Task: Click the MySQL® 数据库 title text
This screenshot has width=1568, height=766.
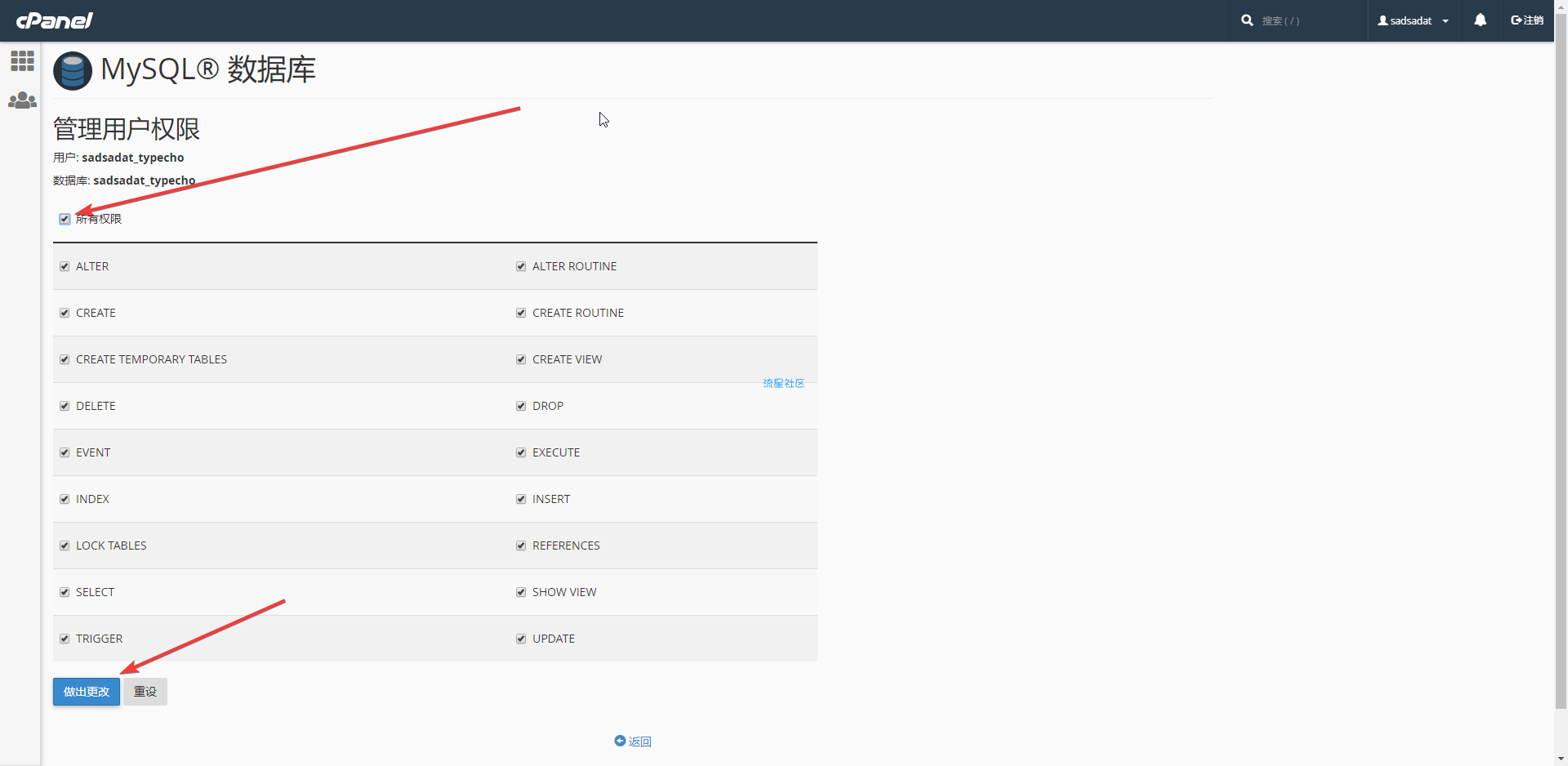Action: point(208,69)
